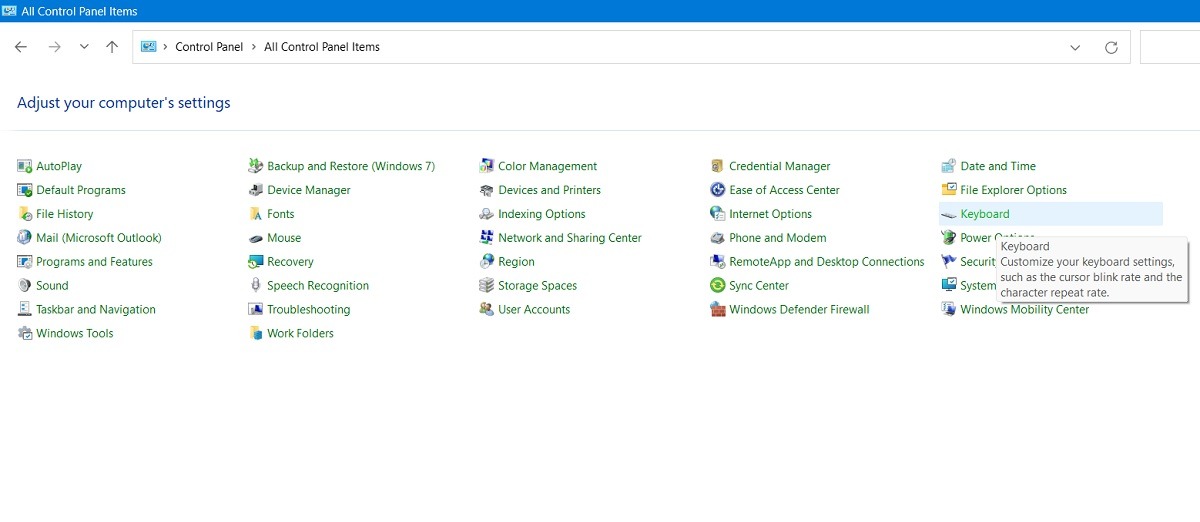The height and width of the screenshot is (522, 1200).
Task: Click All Control Panel Items breadcrumb
Action: click(x=322, y=47)
